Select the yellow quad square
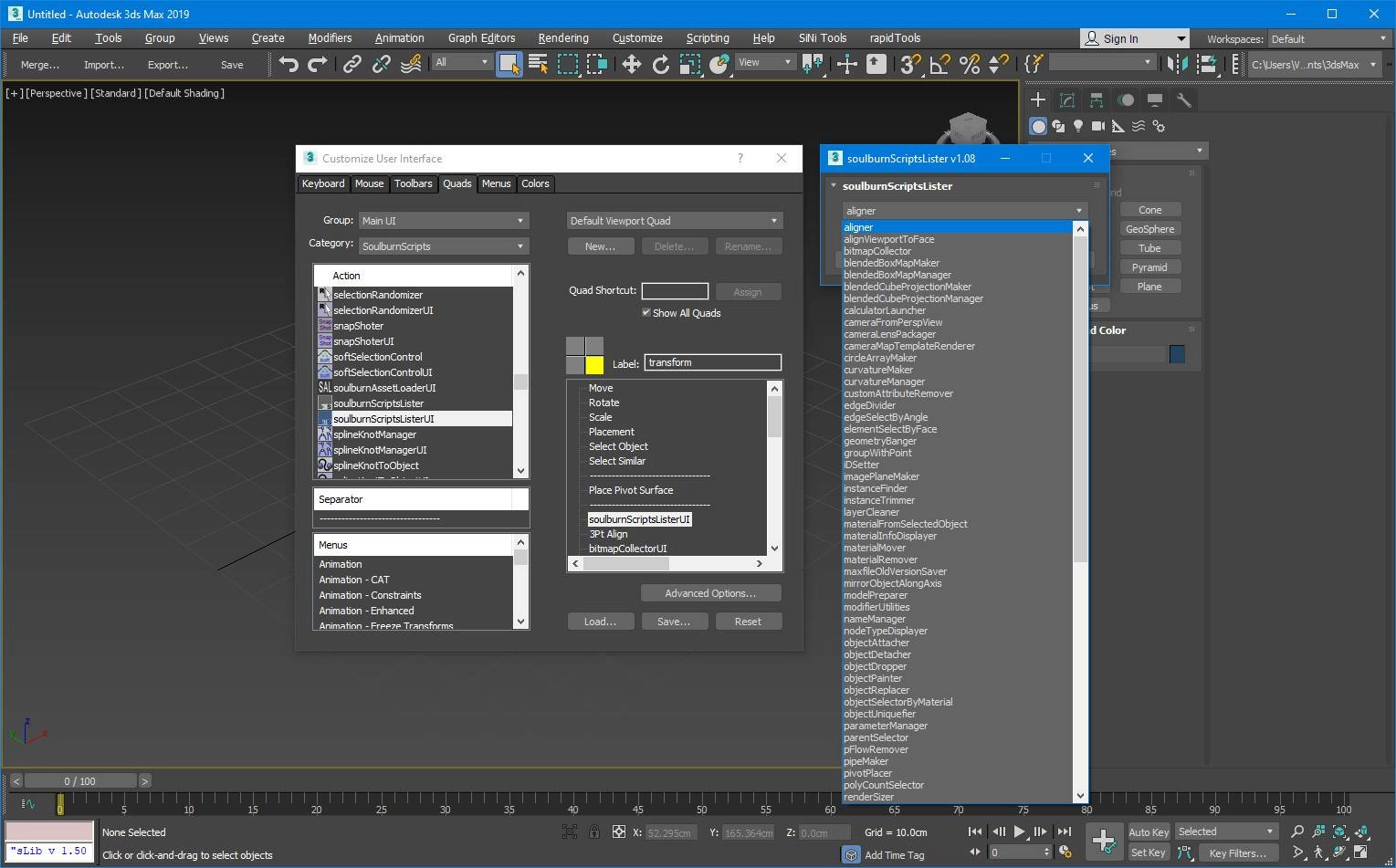The height and width of the screenshot is (868, 1396). (594, 365)
